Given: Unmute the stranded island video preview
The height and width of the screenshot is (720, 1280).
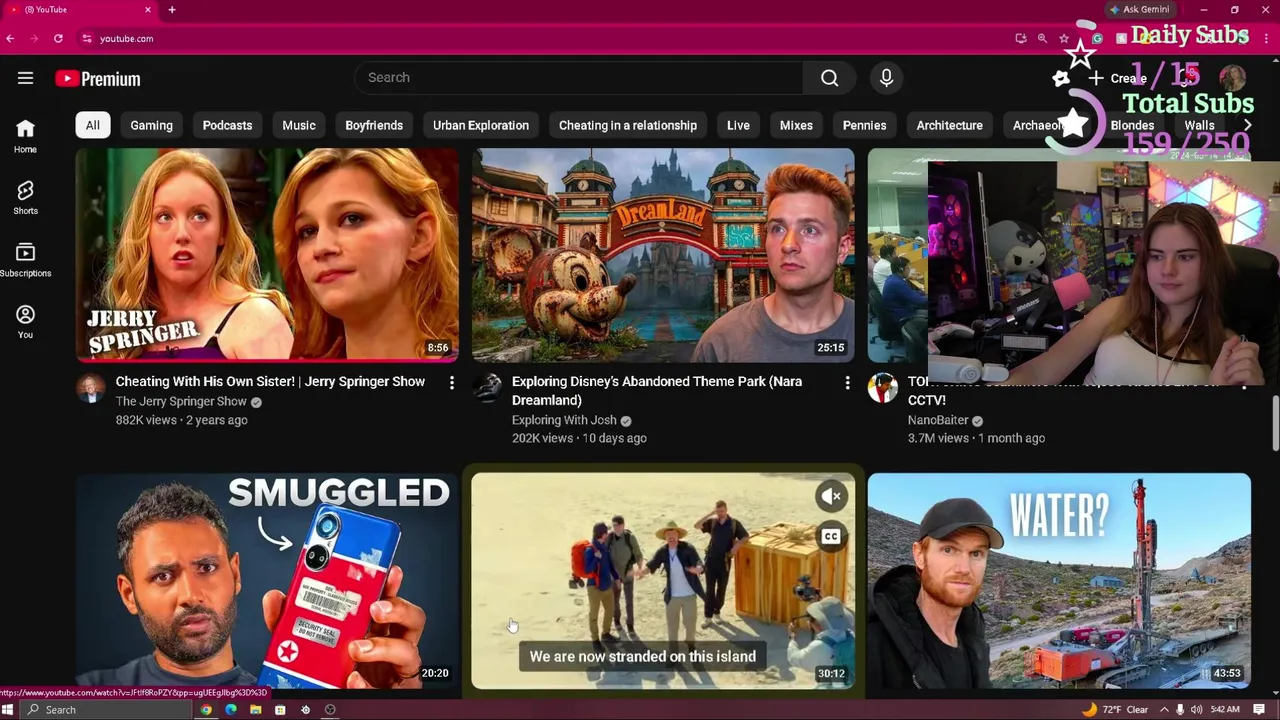Looking at the screenshot, I should [831, 496].
